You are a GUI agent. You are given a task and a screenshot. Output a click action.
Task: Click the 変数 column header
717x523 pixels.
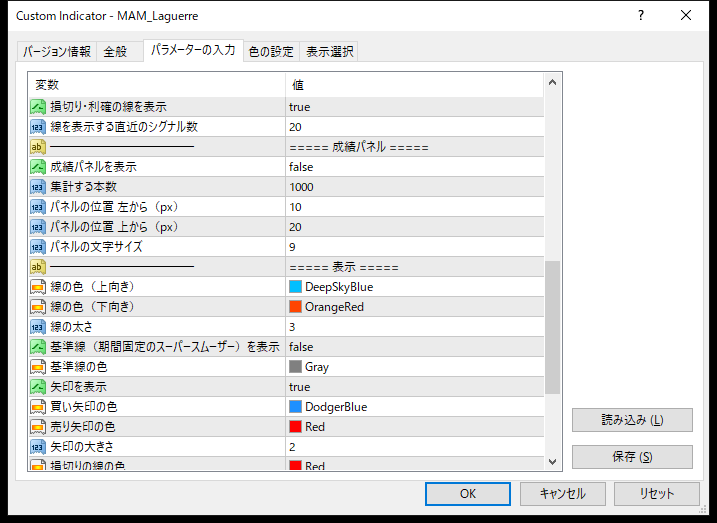[x=157, y=85]
